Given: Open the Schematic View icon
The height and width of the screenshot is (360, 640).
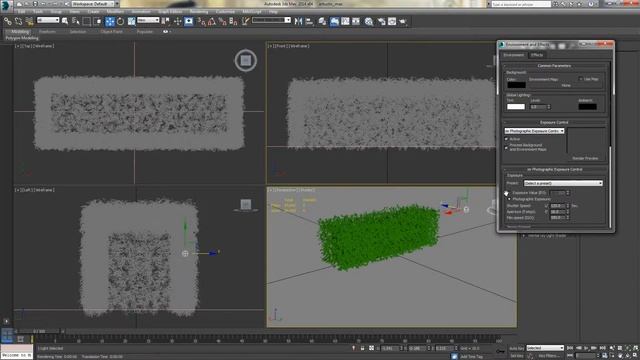Looking at the screenshot, I should click(356, 21).
